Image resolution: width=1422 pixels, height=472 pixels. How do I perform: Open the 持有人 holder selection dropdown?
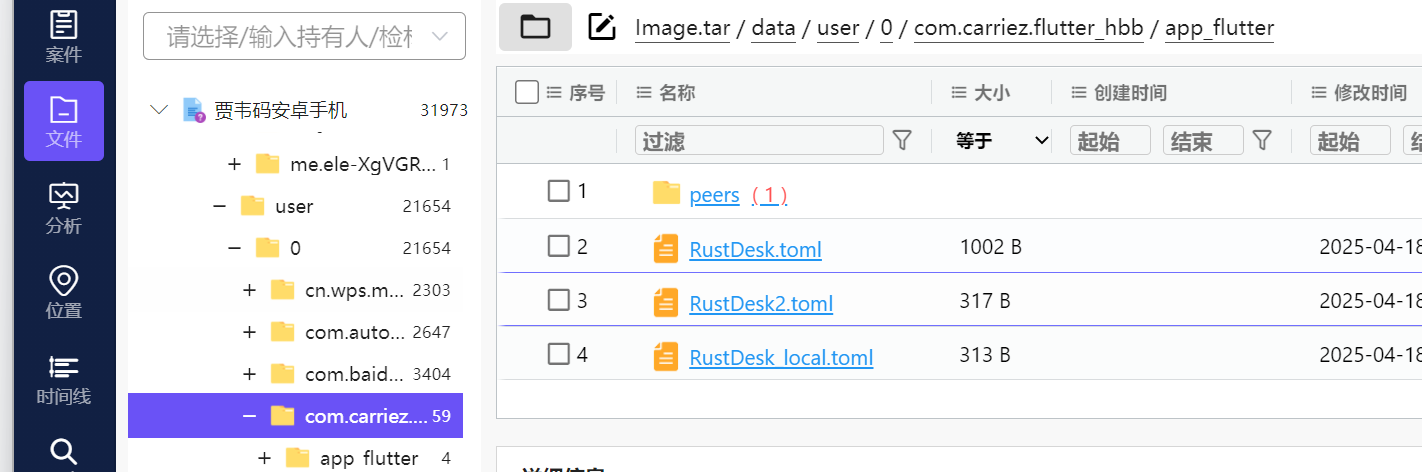pos(304,37)
